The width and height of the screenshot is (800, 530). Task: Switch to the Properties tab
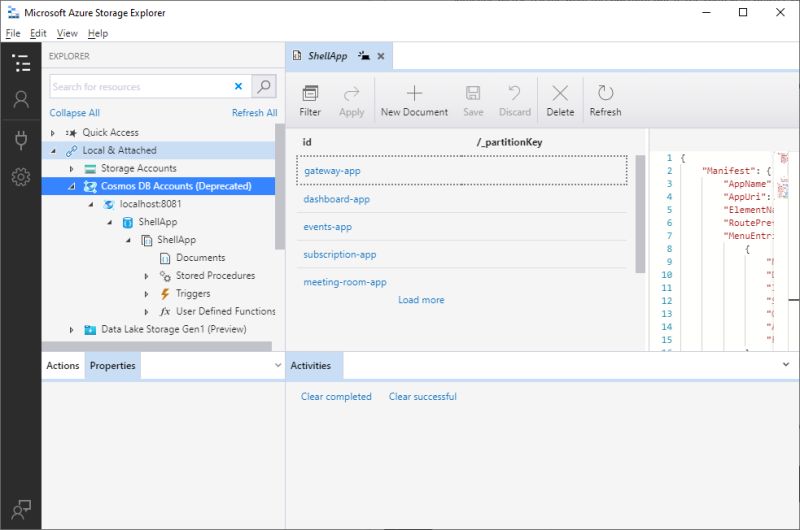[x=113, y=366]
